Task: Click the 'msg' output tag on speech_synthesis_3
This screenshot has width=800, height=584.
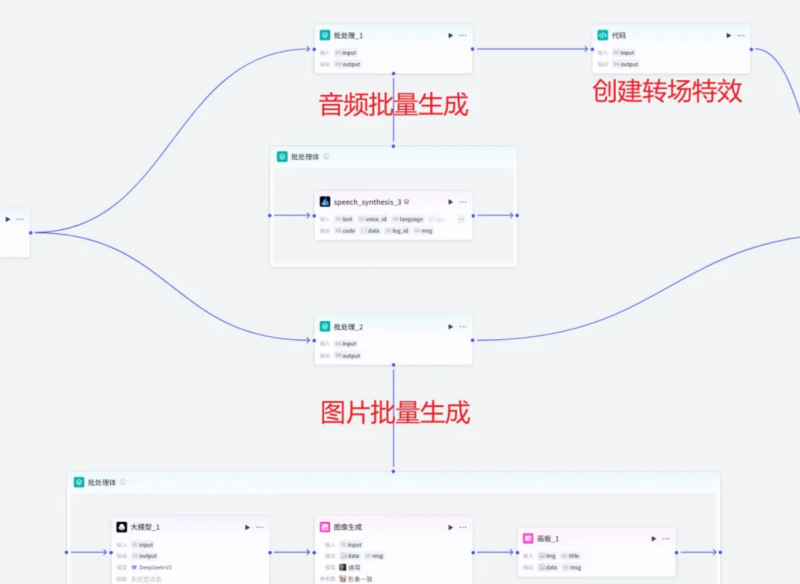Action: pos(424,231)
